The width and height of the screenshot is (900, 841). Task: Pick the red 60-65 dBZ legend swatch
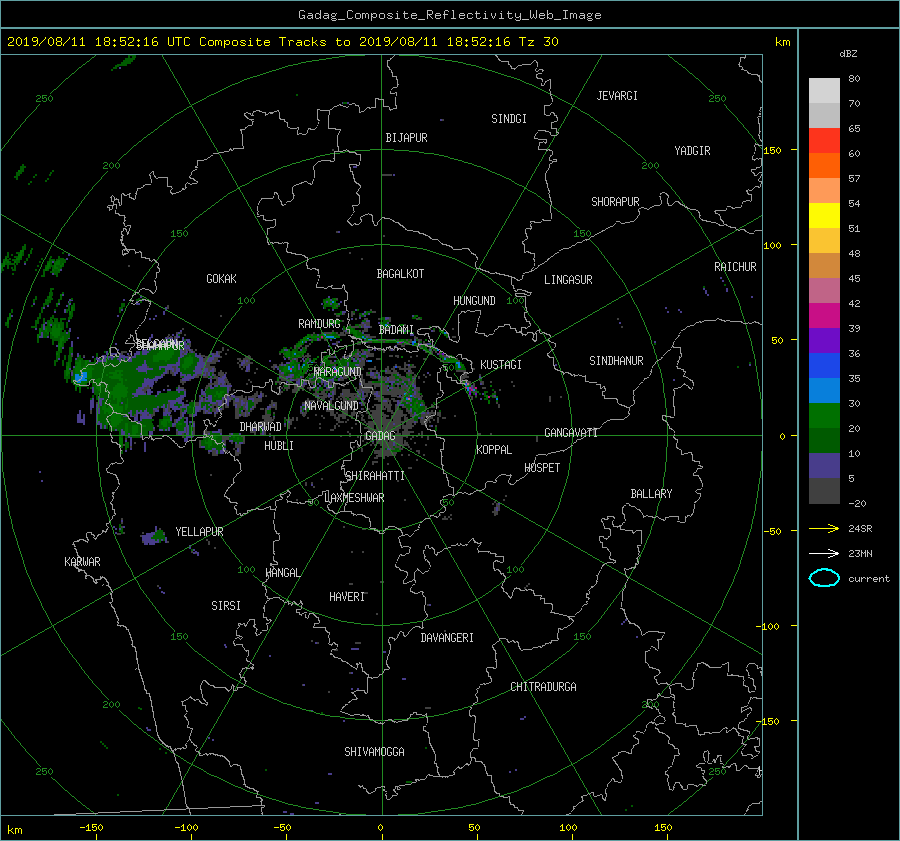pos(824,140)
